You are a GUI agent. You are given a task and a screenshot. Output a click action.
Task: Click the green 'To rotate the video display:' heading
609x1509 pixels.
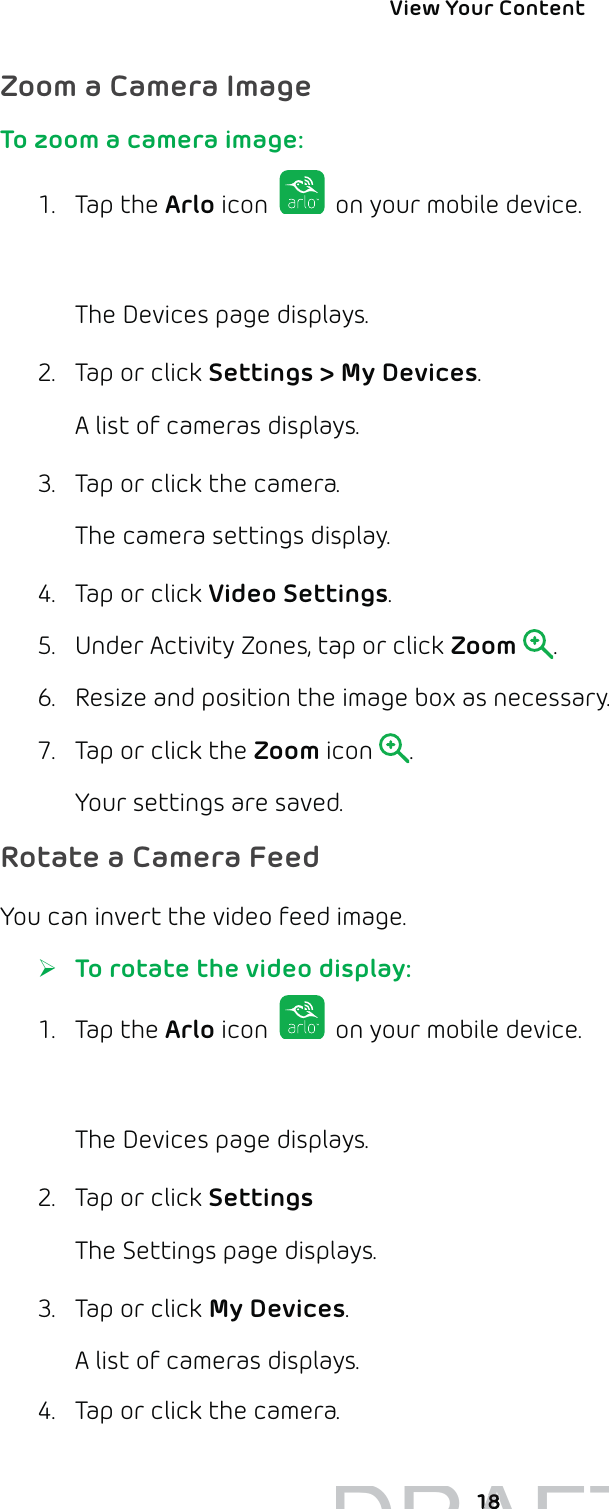(x=242, y=969)
